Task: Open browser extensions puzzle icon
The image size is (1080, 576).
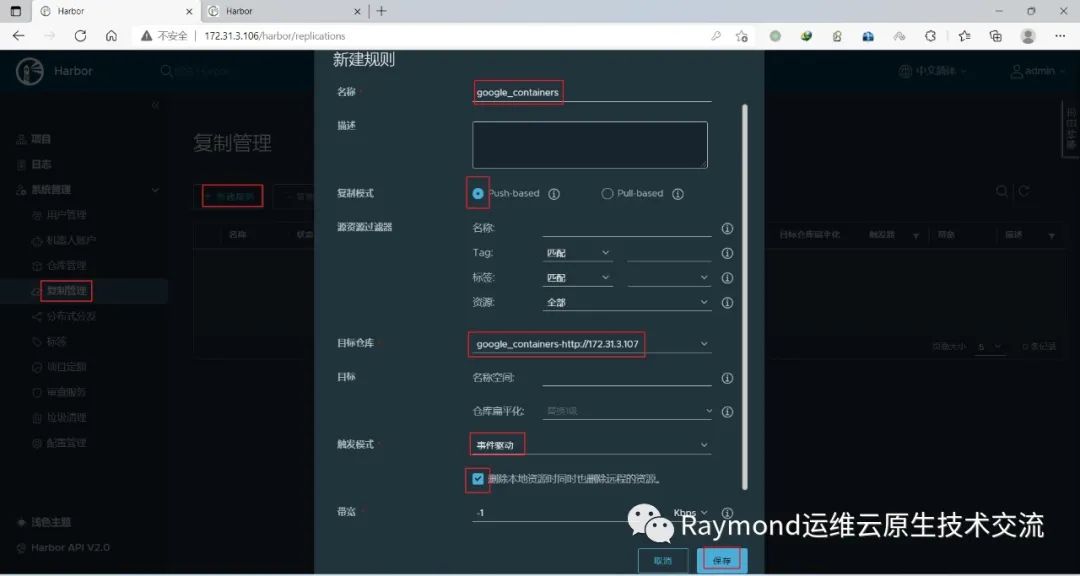Action: click(930, 36)
